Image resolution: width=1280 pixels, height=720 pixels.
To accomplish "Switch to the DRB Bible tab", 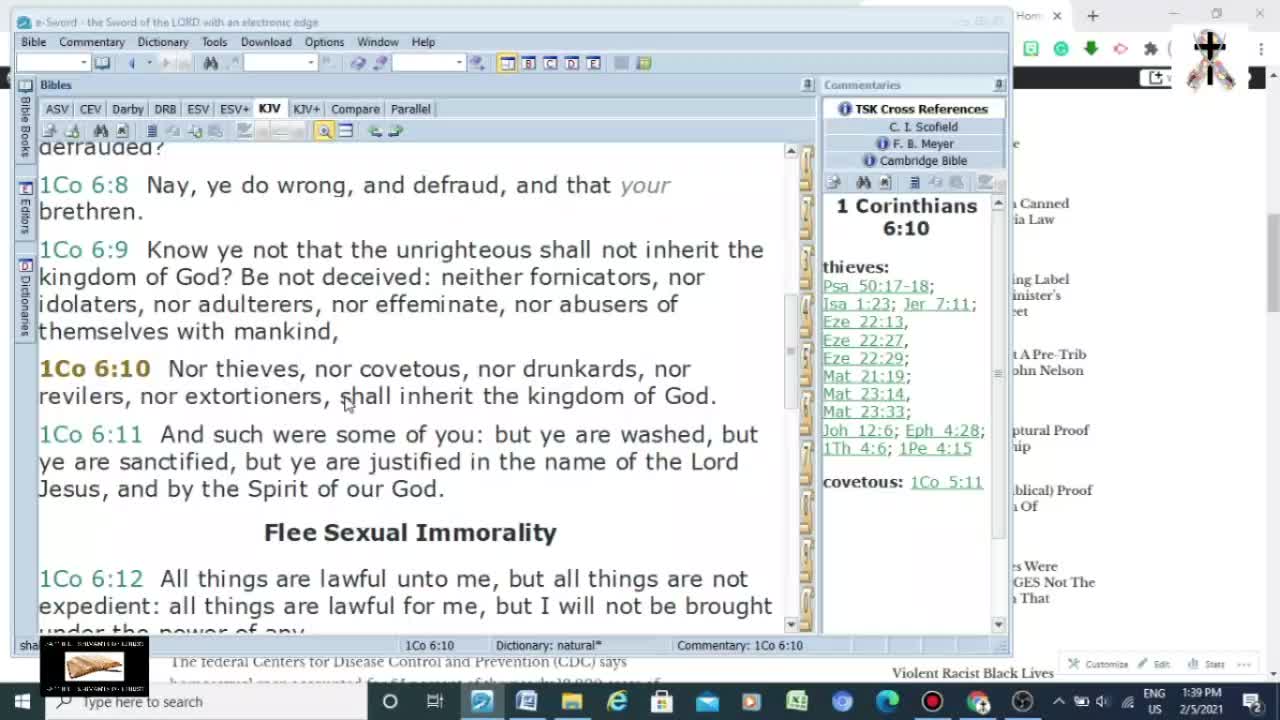I will (x=165, y=109).
